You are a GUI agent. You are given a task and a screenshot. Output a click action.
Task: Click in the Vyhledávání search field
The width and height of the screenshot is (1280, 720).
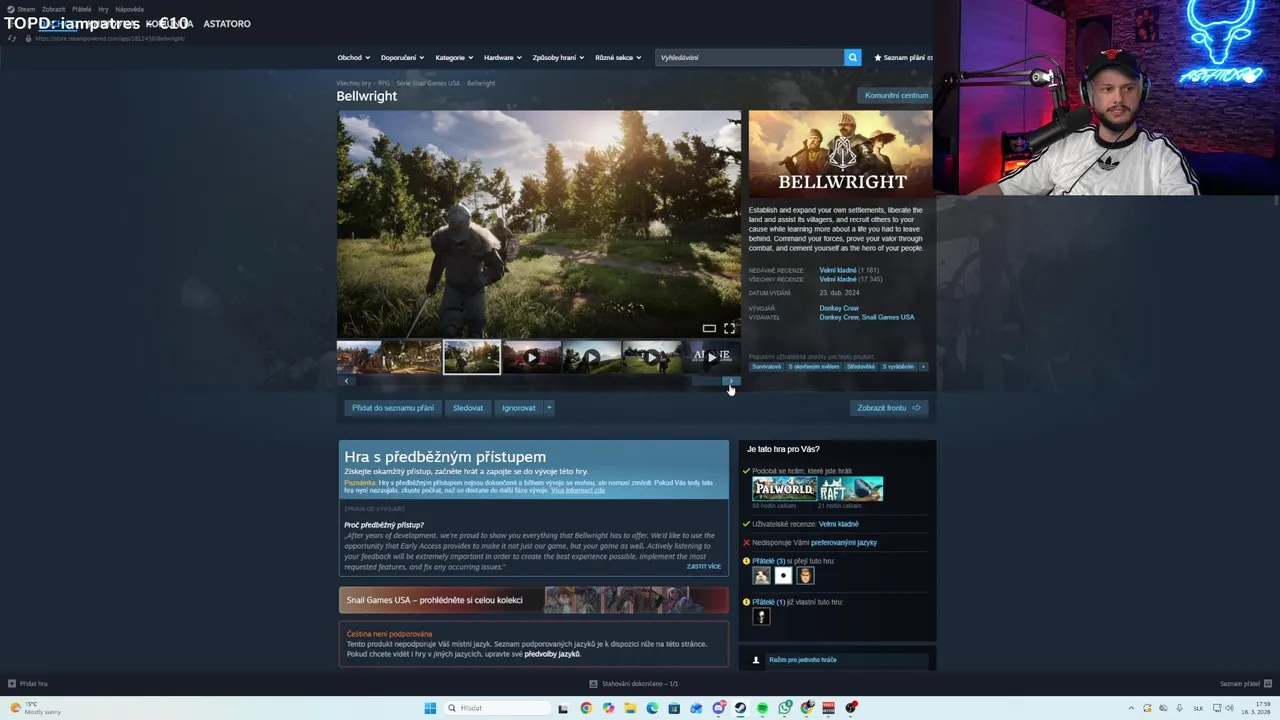coord(750,57)
